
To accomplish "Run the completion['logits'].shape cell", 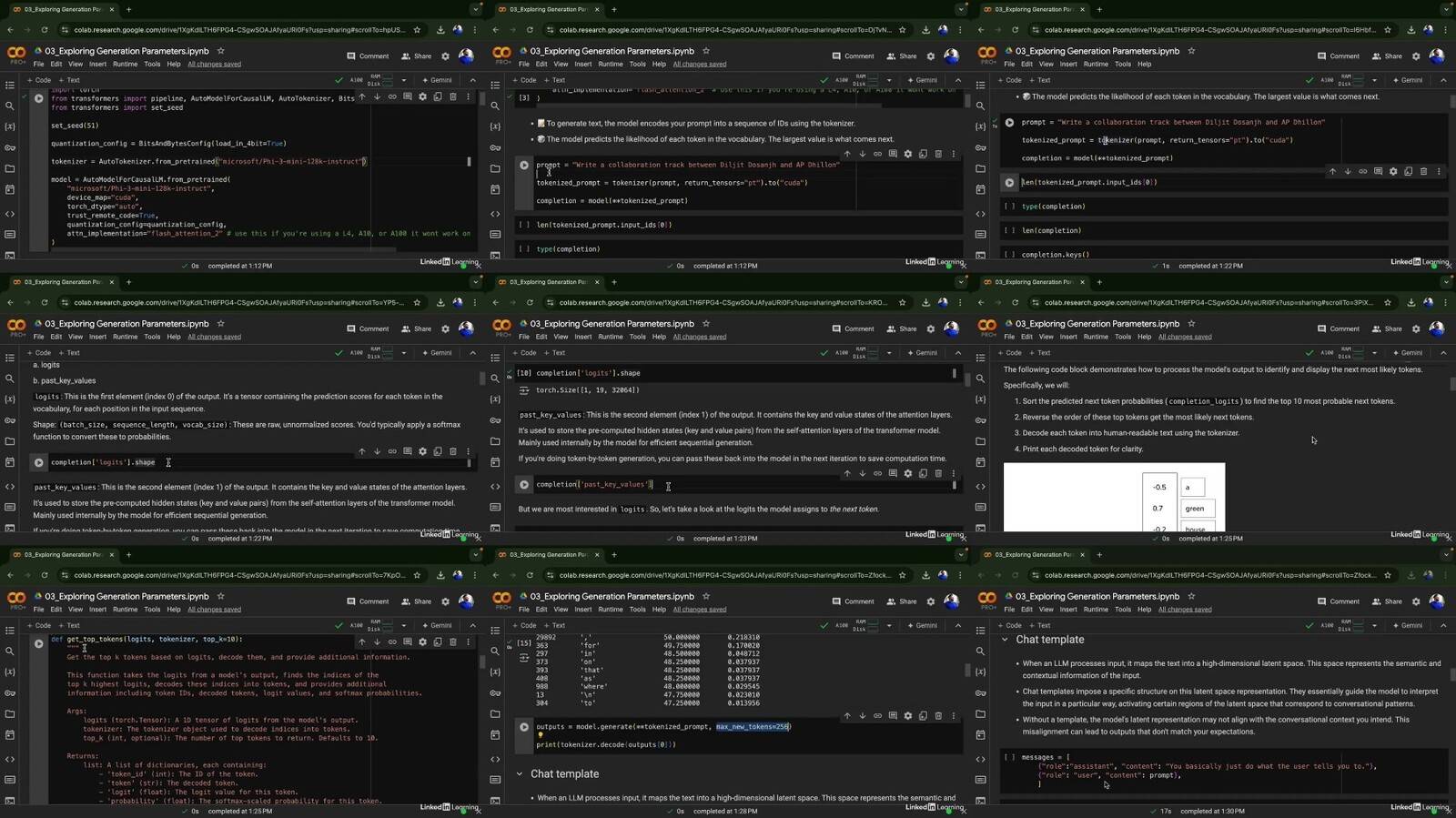I will pyautogui.click(x=38, y=462).
